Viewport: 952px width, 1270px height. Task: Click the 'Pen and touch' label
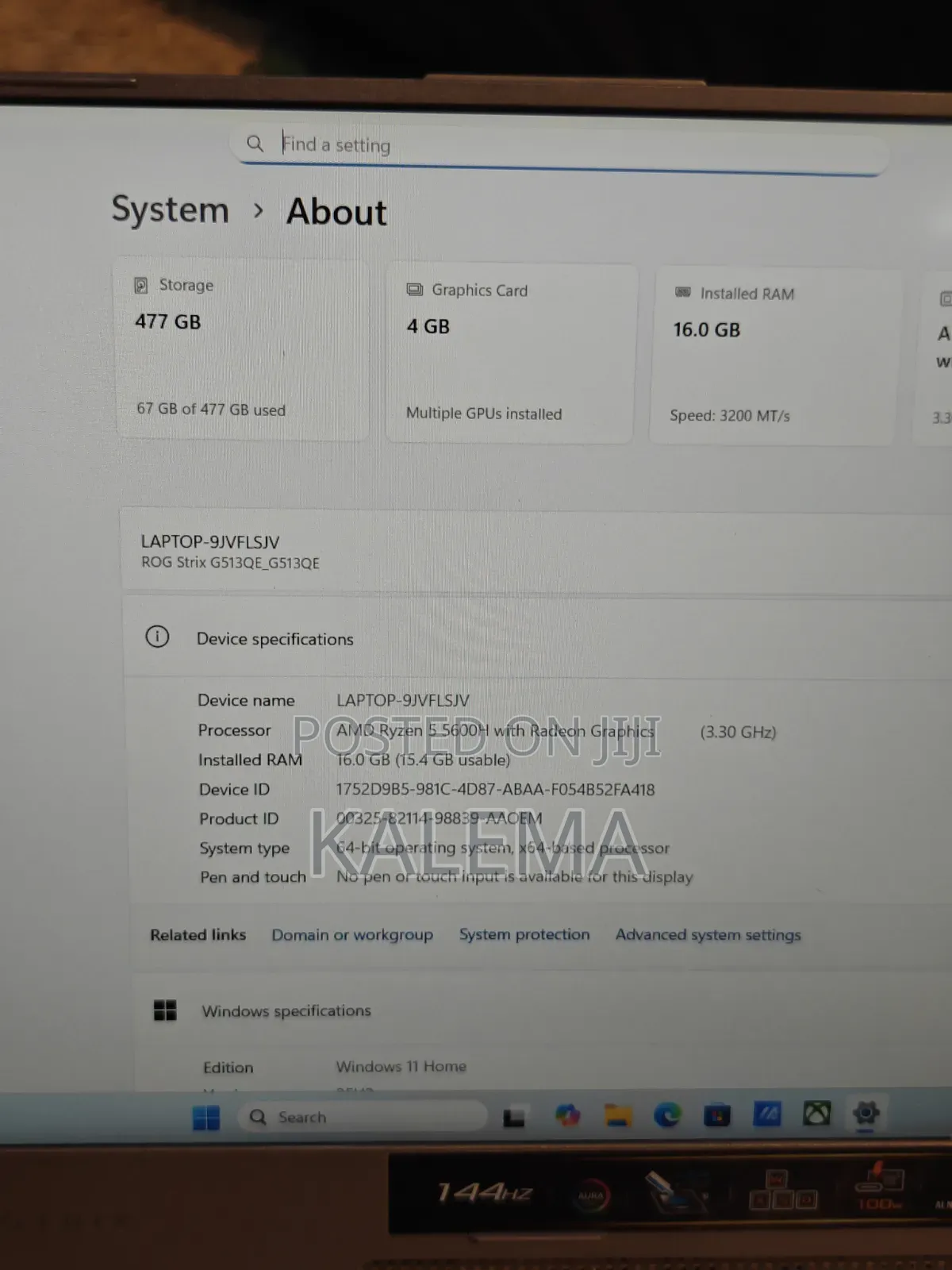click(253, 877)
